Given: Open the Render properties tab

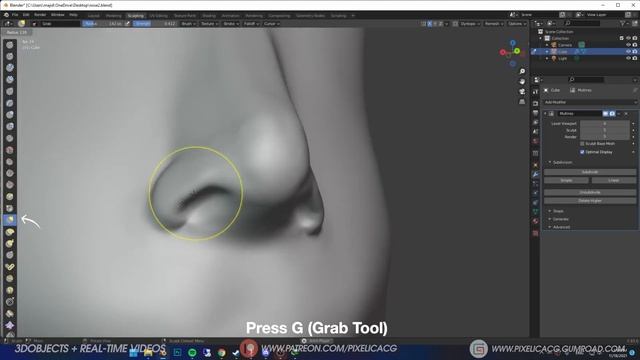Looking at the screenshot, I should point(536,103).
